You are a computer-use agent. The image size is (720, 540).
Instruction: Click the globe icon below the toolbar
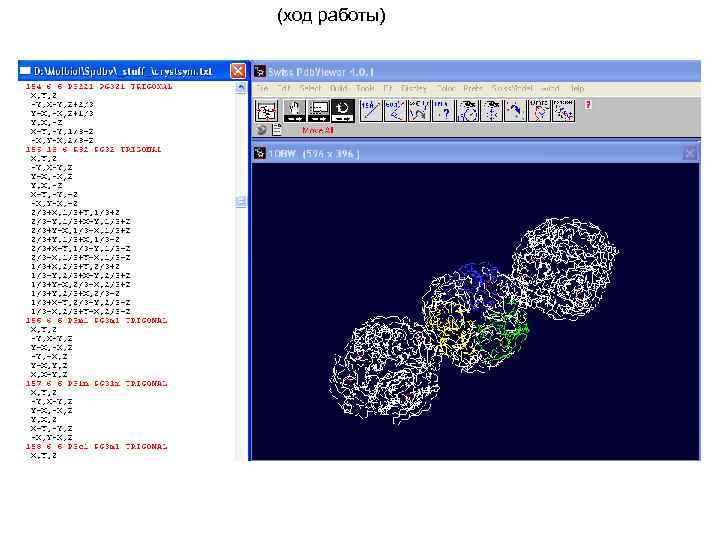261,130
